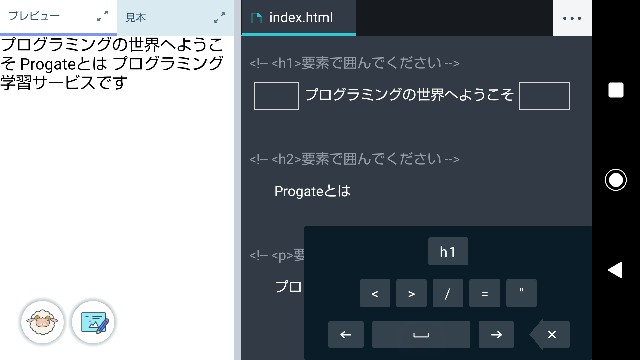The width and height of the screenshot is (640, 360).
Task: Switch to the 見本 tab
Action: coord(176,17)
